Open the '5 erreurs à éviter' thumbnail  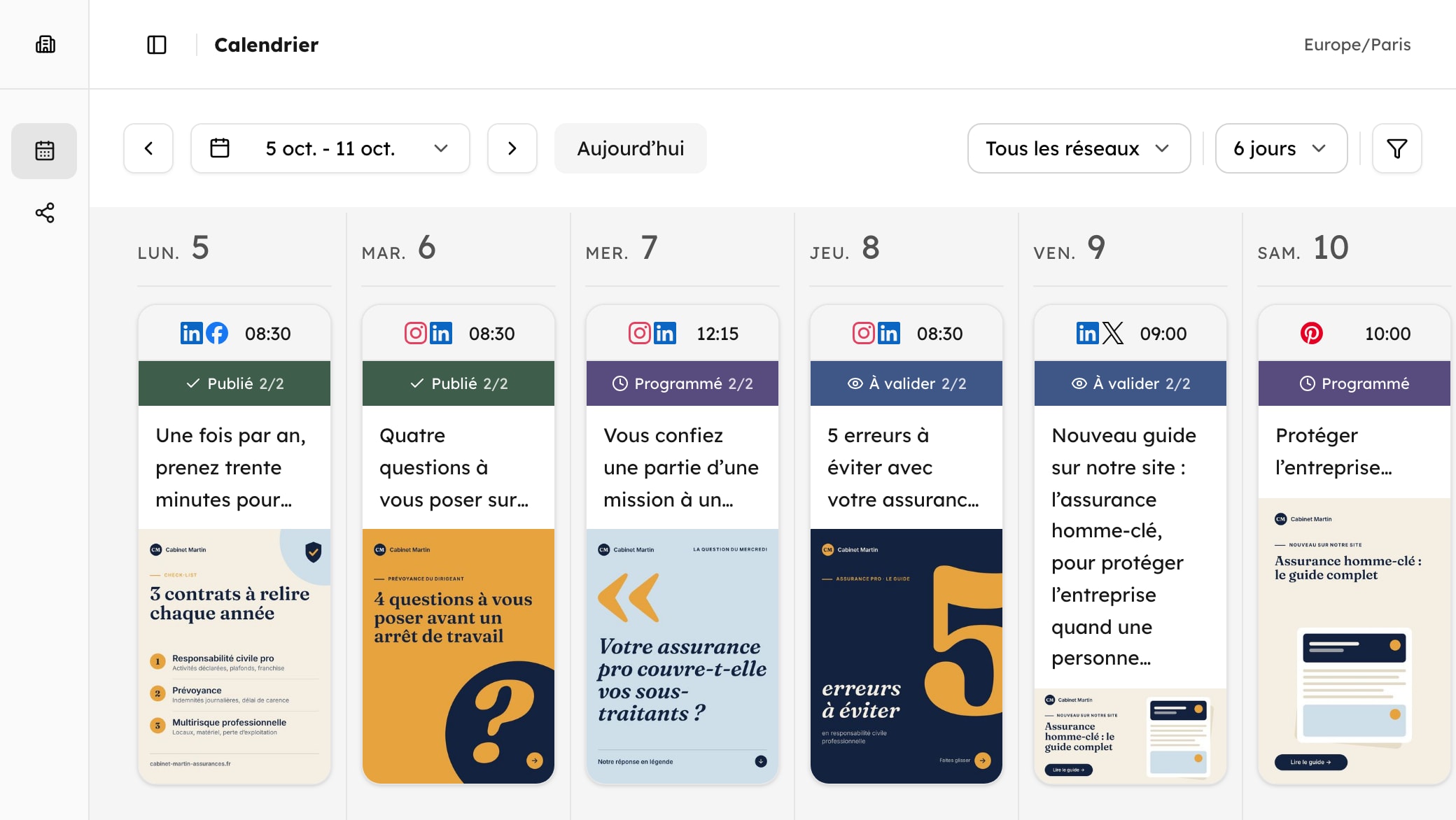click(x=906, y=656)
